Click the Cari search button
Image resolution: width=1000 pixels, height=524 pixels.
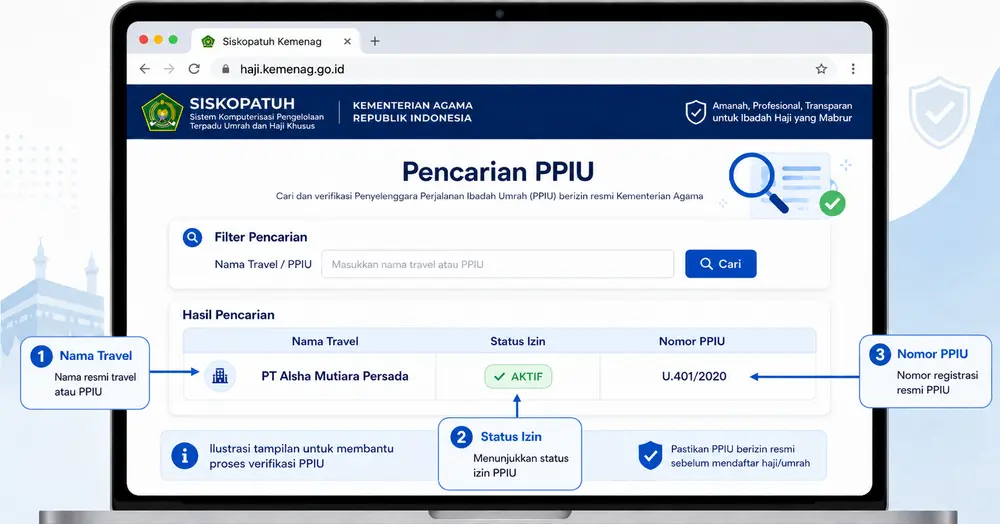(721, 264)
